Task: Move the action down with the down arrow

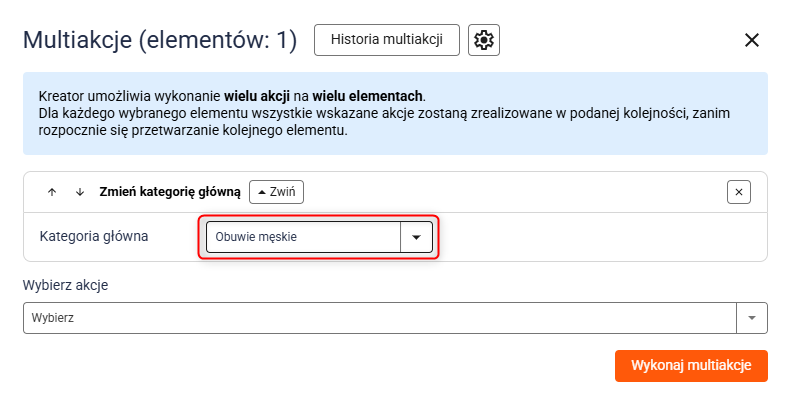Action: coord(80,192)
